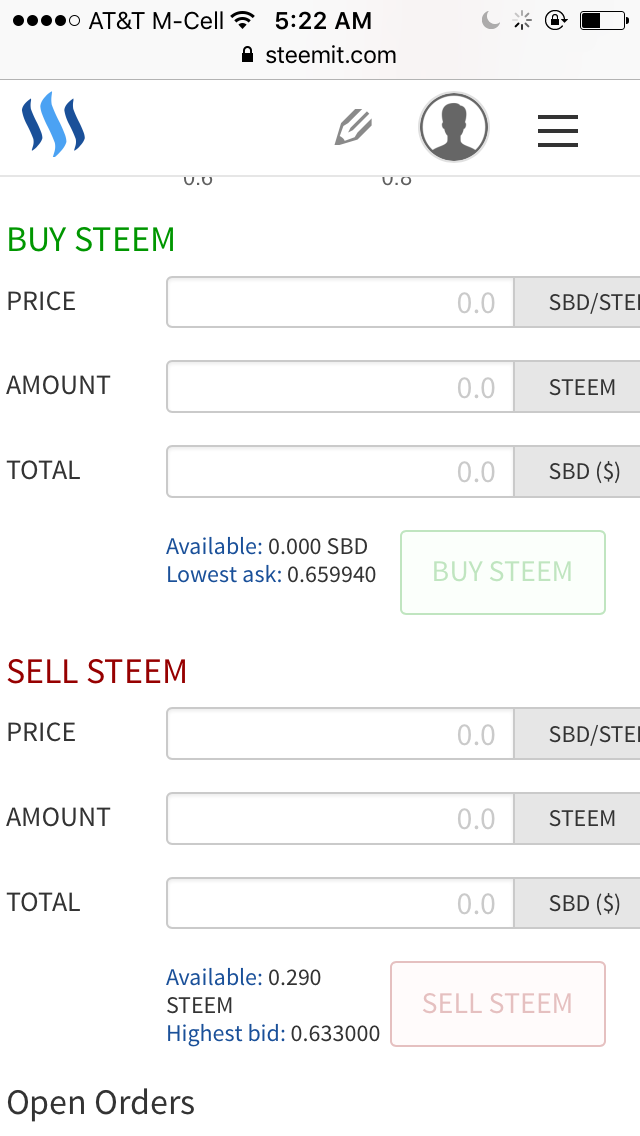Tap the Wi-Fi status icon
640x1136 pixels.
click(242, 20)
